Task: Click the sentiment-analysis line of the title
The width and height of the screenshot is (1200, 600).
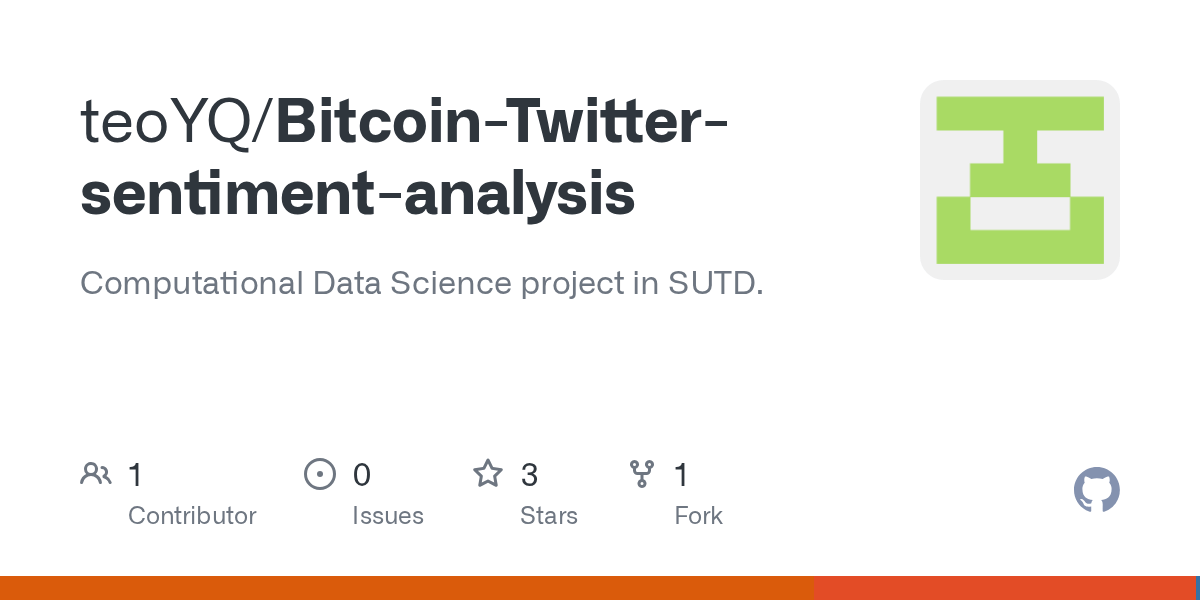Action: pyautogui.click(x=357, y=193)
